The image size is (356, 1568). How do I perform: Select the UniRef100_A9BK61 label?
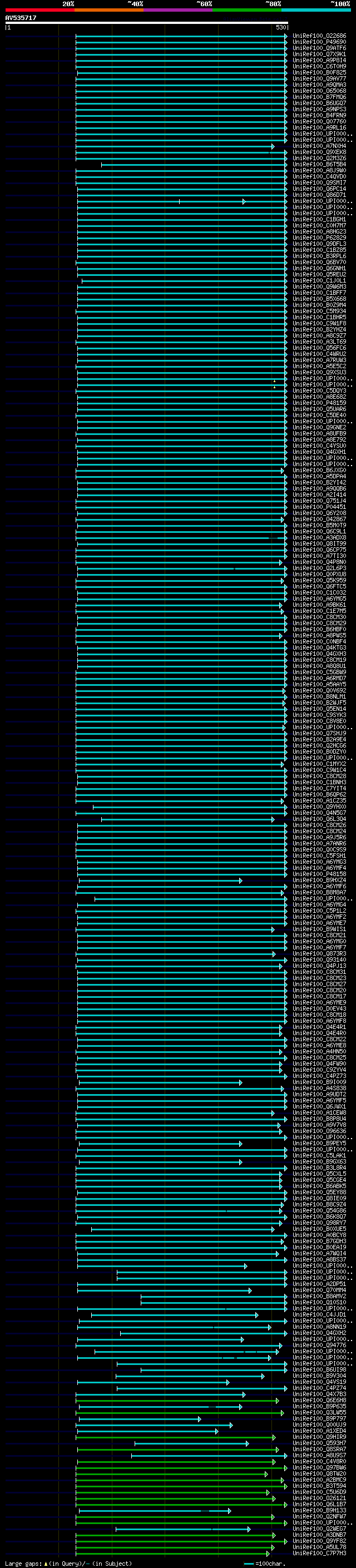pos(319,605)
